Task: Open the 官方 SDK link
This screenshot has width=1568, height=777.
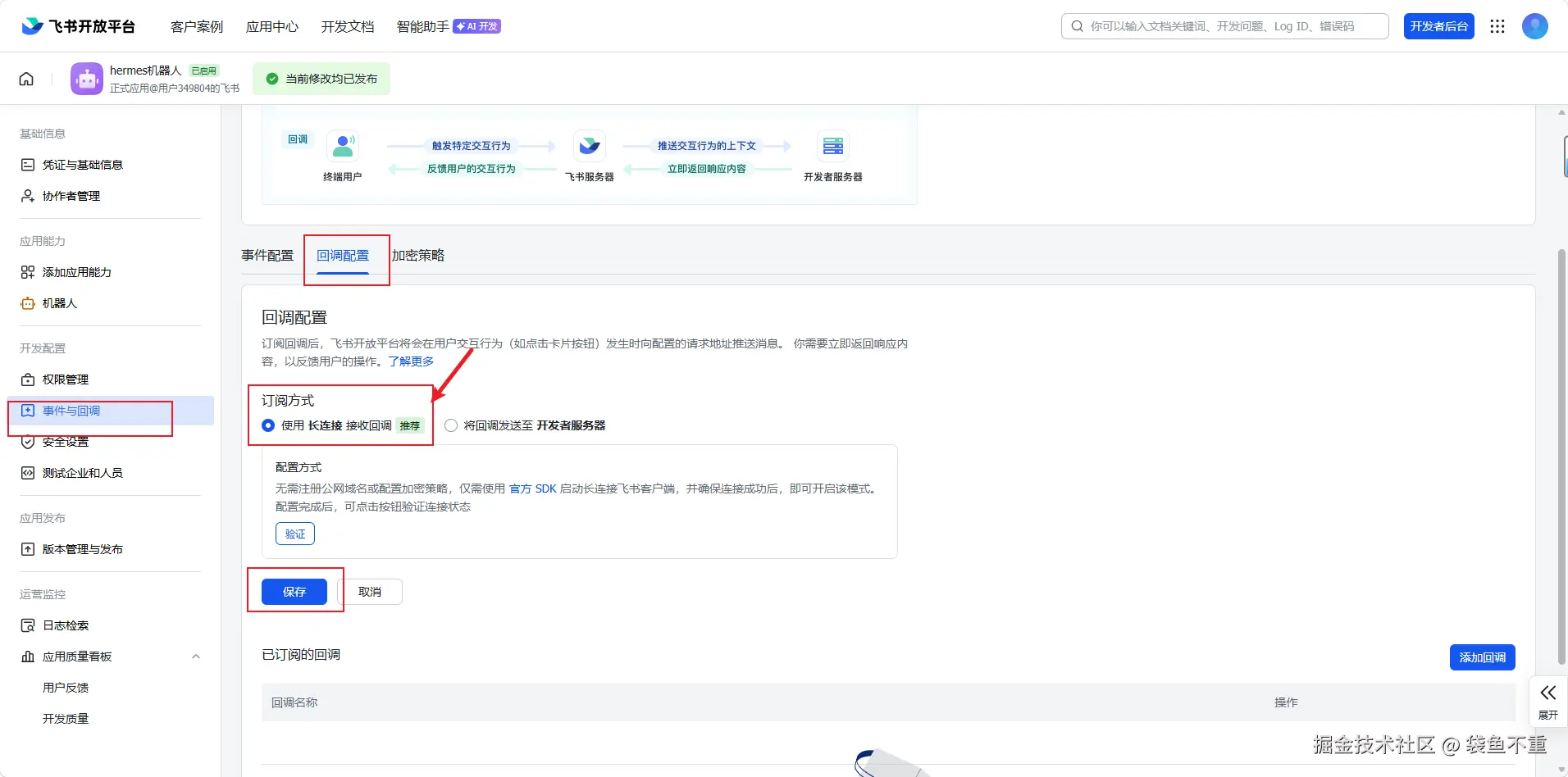Action: 533,488
